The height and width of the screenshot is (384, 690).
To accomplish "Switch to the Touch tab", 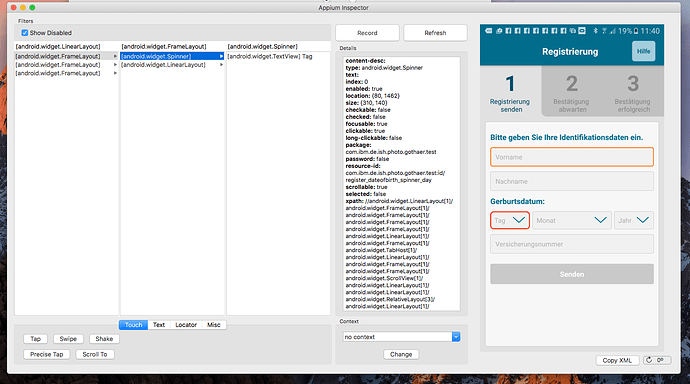I will tap(133, 325).
